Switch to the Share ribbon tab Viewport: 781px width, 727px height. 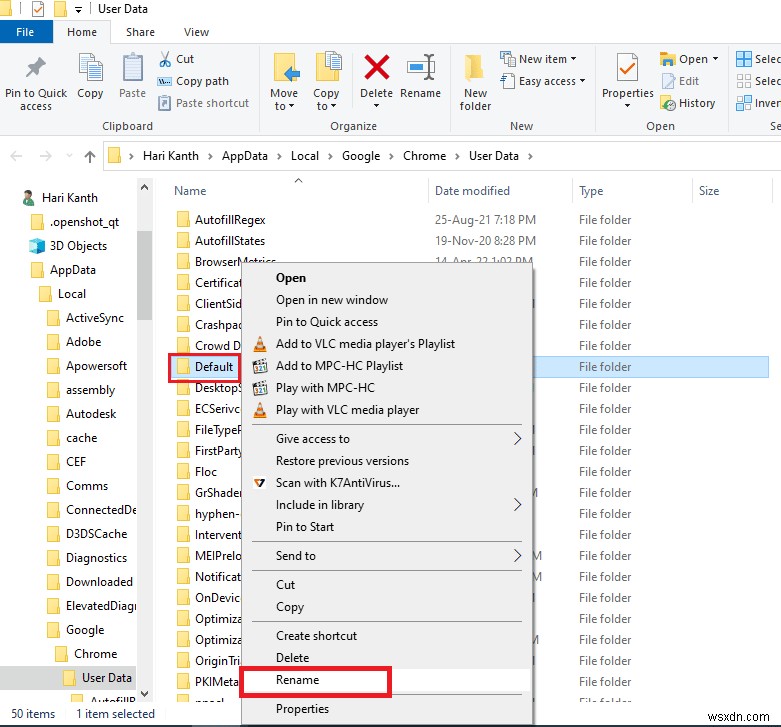click(x=140, y=32)
